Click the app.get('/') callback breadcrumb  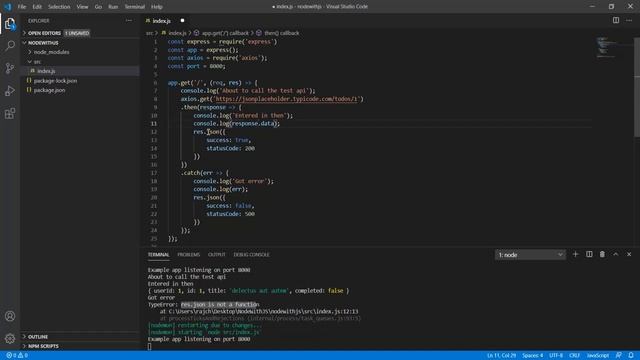click(225, 33)
